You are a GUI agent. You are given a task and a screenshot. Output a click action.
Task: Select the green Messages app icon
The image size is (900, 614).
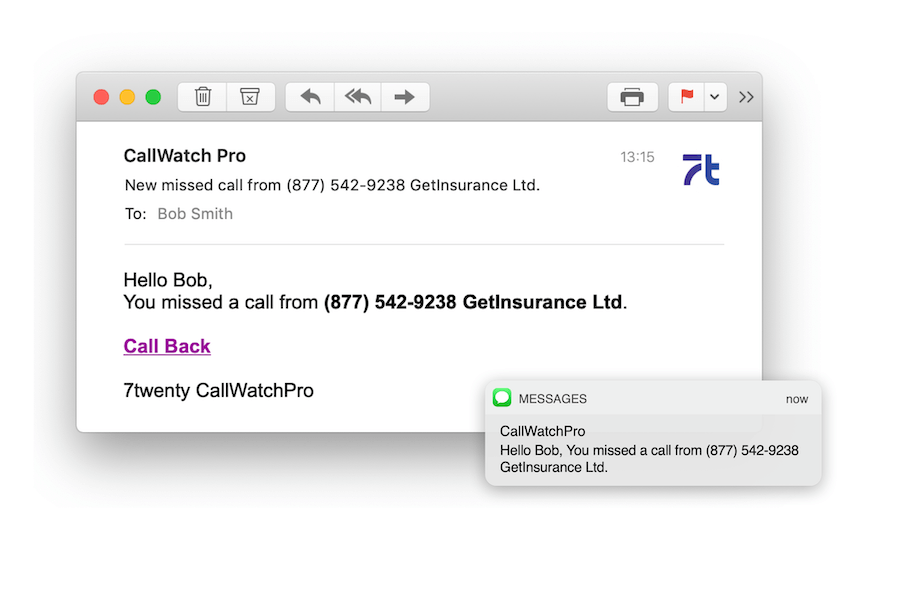coord(501,398)
